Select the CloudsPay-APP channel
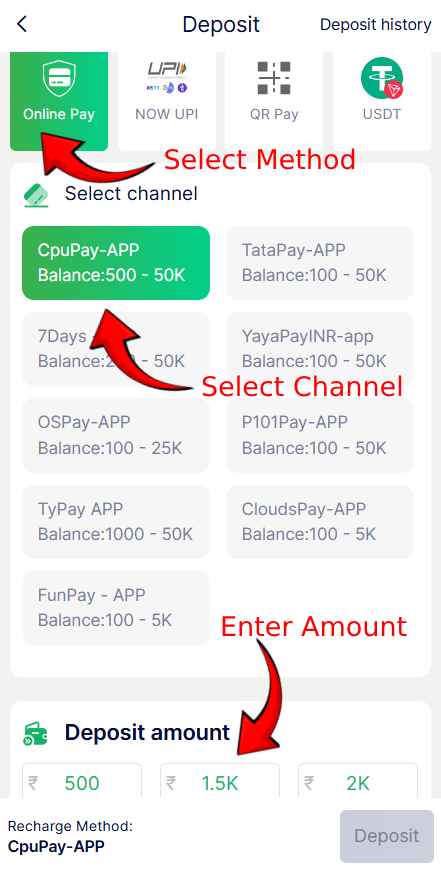 click(x=320, y=522)
